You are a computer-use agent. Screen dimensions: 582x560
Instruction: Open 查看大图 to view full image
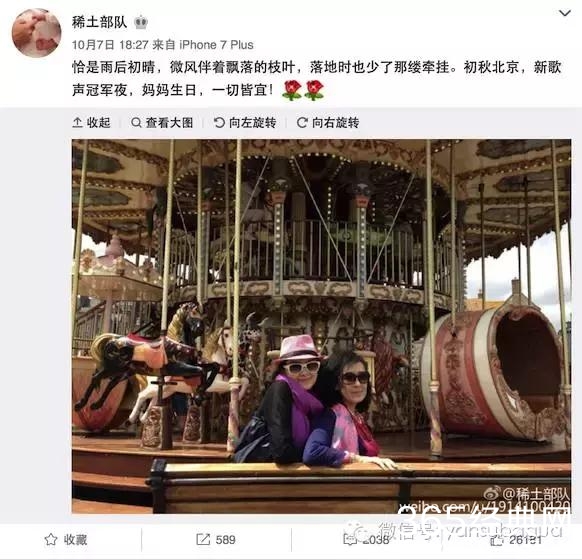[x=162, y=122]
